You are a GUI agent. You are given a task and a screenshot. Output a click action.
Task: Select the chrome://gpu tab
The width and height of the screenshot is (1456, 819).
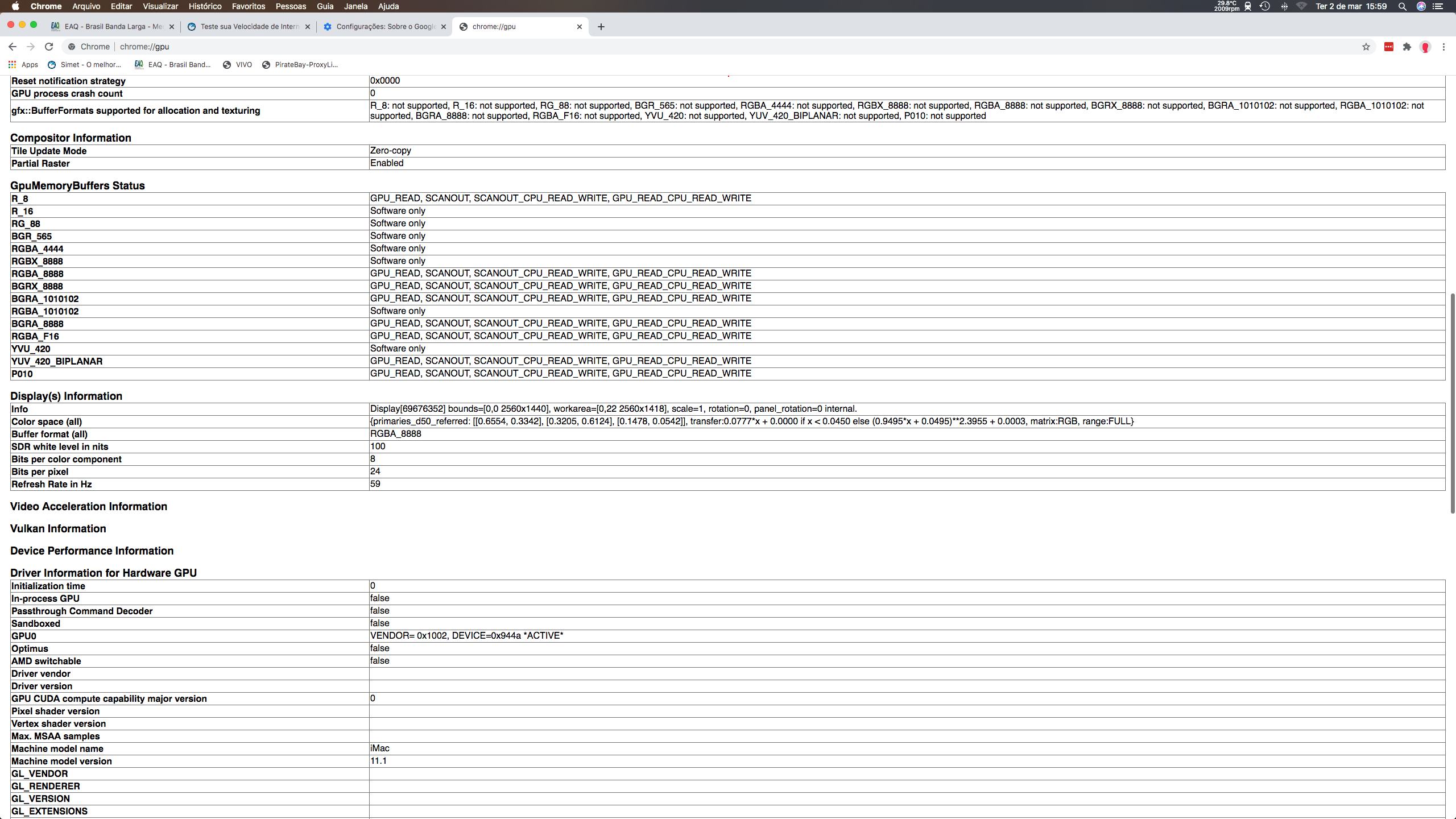[x=520, y=26]
